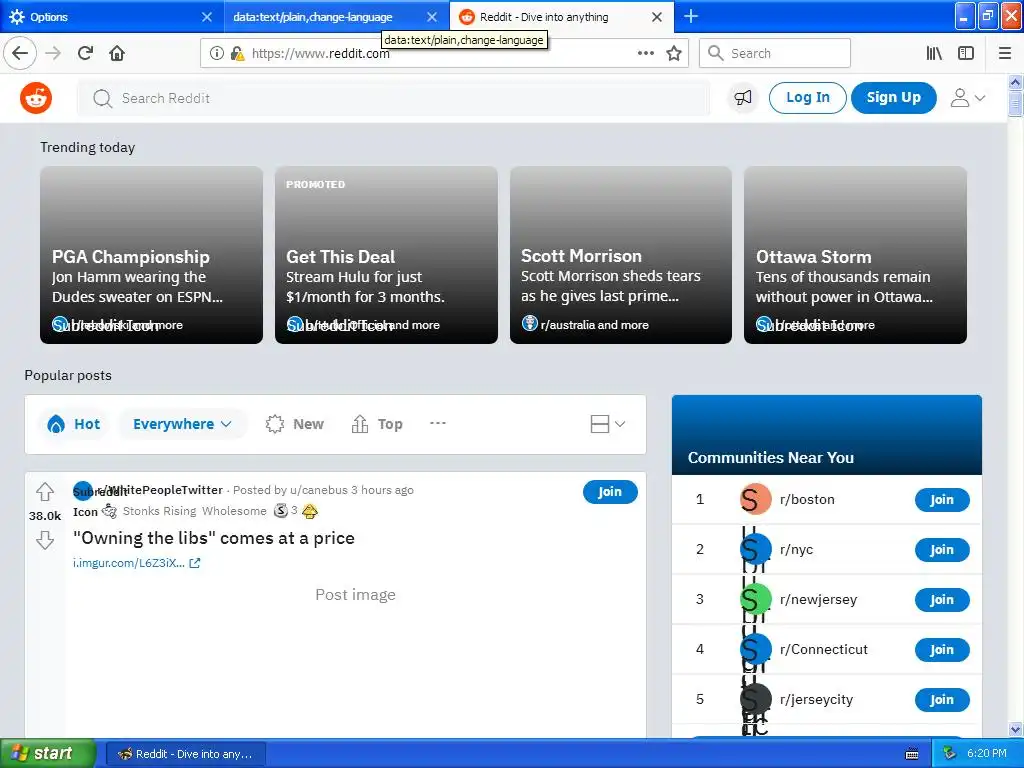Image resolution: width=1024 pixels, height=768 pixels.
Task: Sort posts by Top
Action: pyautogui.click(x=377, y=424)
